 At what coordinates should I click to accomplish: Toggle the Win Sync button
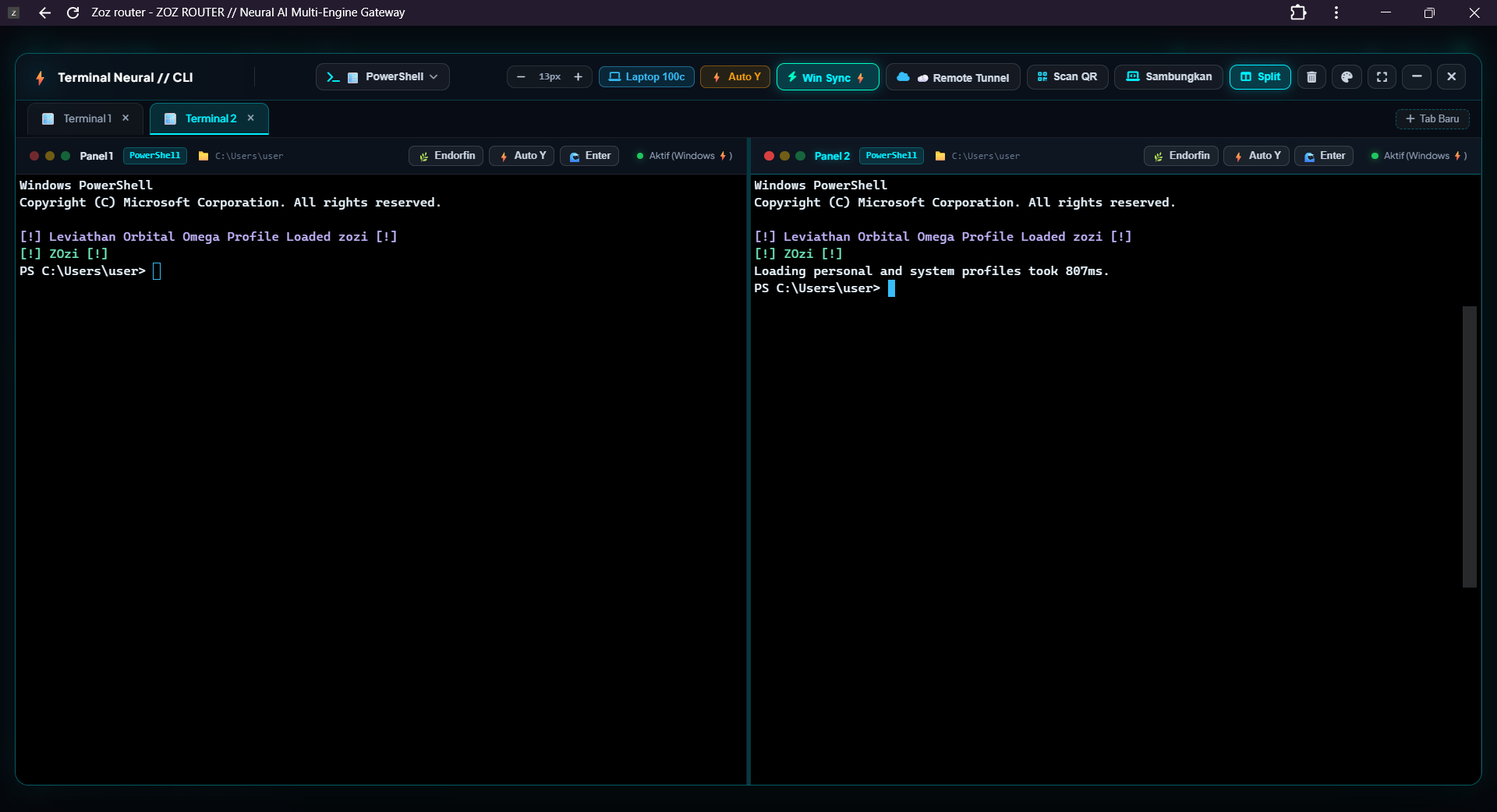(x=827, y=77)
